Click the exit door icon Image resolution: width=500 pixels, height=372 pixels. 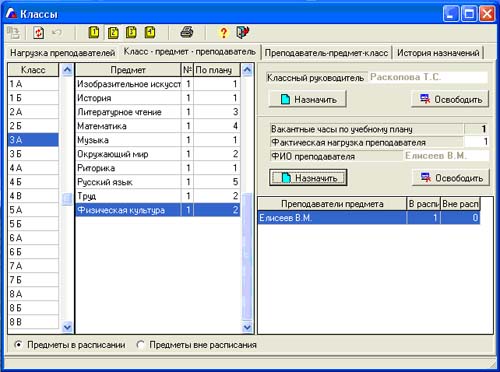point(242,32)
